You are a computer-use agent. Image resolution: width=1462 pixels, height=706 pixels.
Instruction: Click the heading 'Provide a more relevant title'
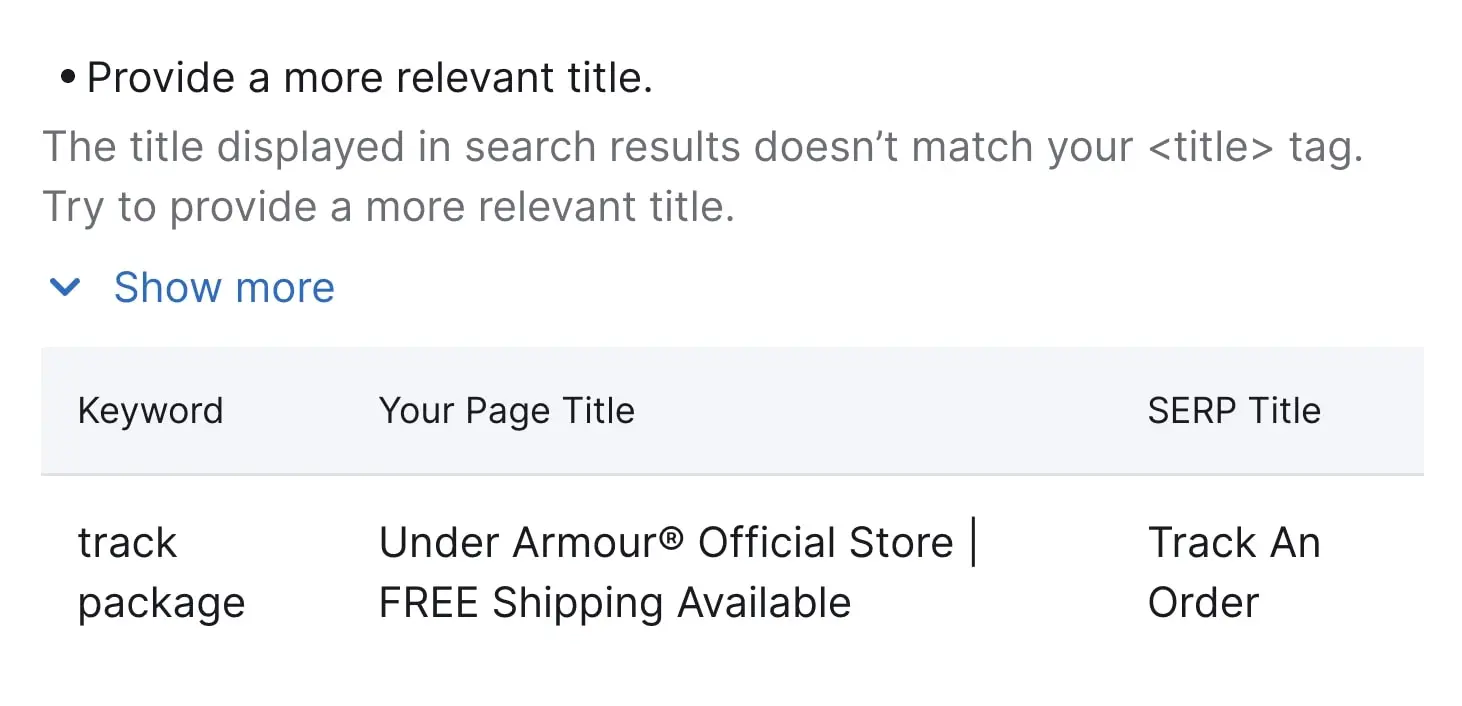[370, 76]
